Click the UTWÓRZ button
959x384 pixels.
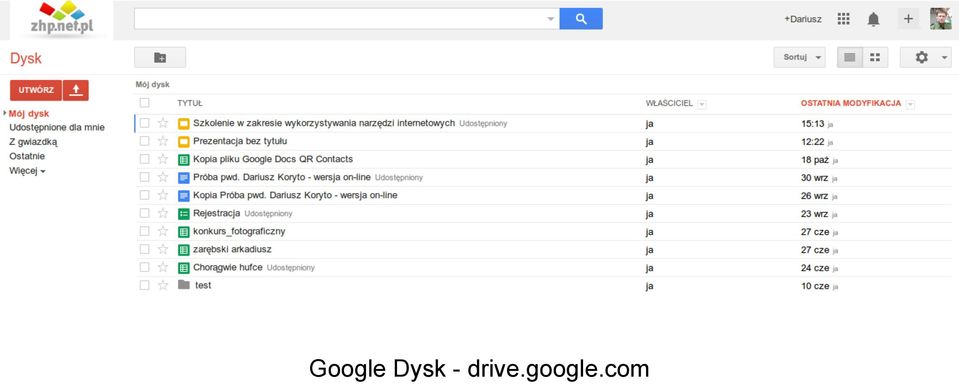click(36, 90)
